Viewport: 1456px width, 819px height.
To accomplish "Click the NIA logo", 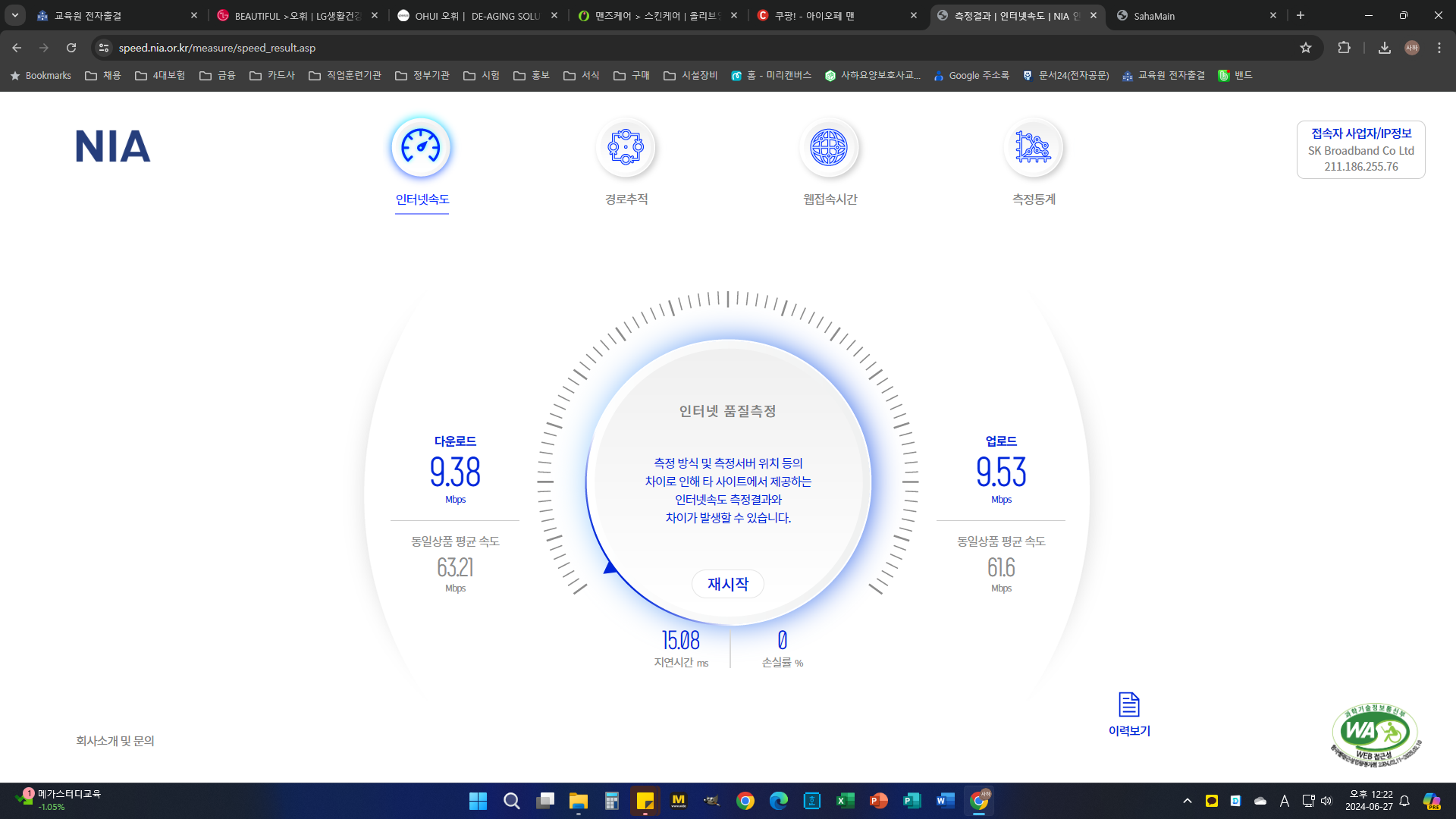I will 113,146.
